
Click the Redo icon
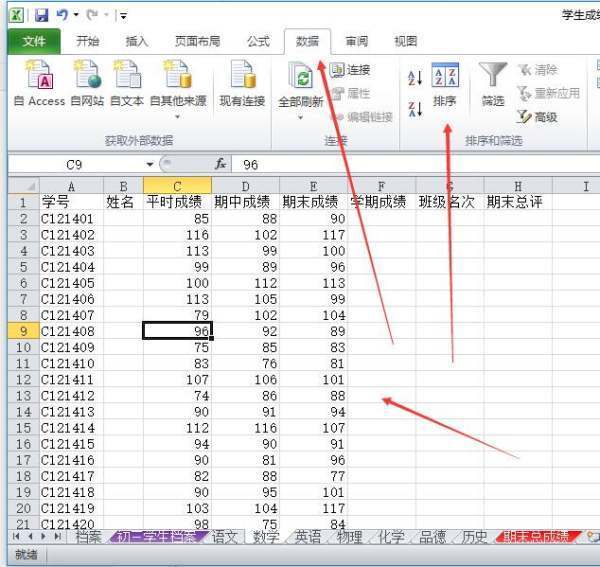92,15
